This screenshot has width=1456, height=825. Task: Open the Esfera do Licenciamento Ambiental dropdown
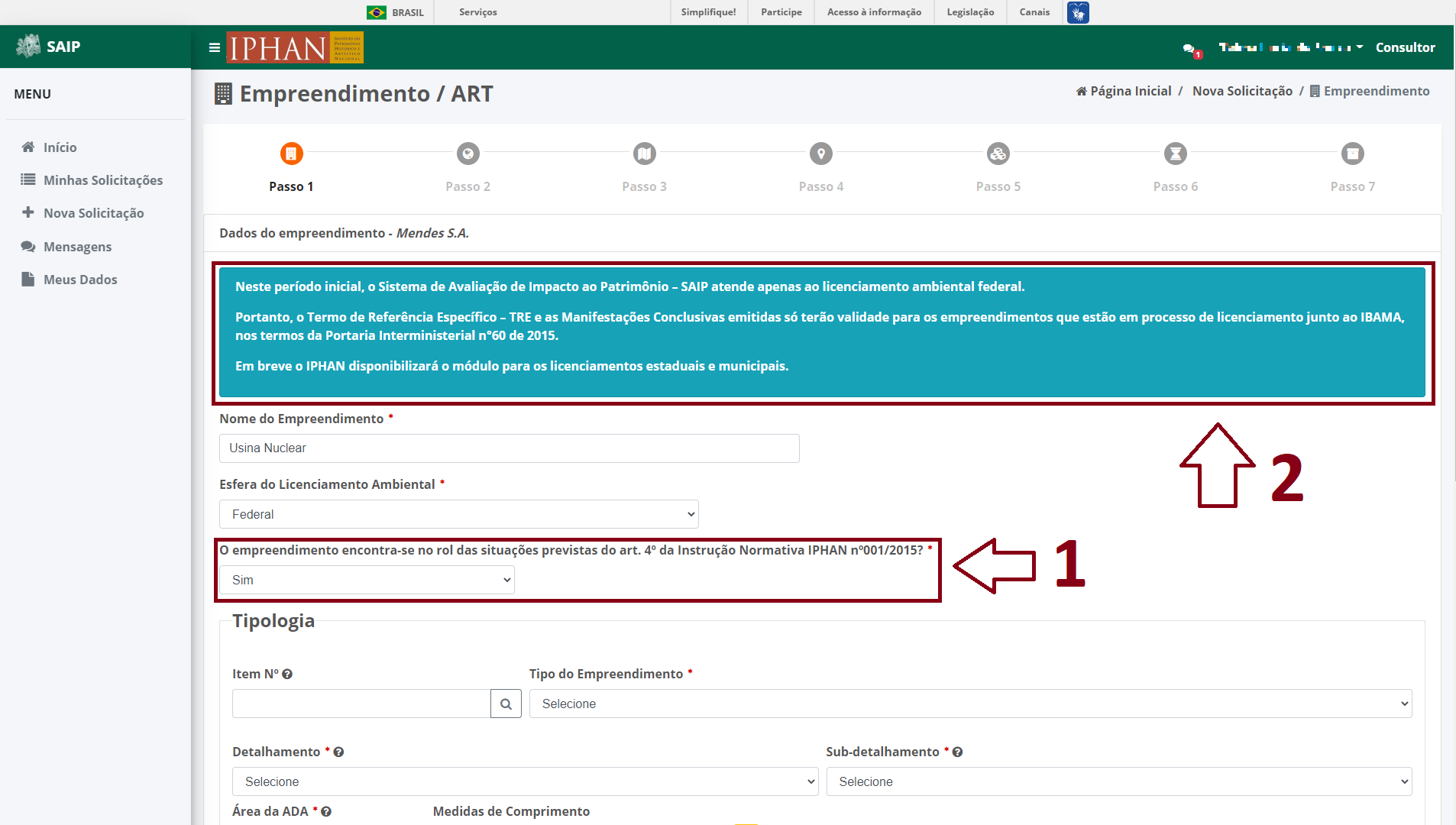tap(459, 514)
